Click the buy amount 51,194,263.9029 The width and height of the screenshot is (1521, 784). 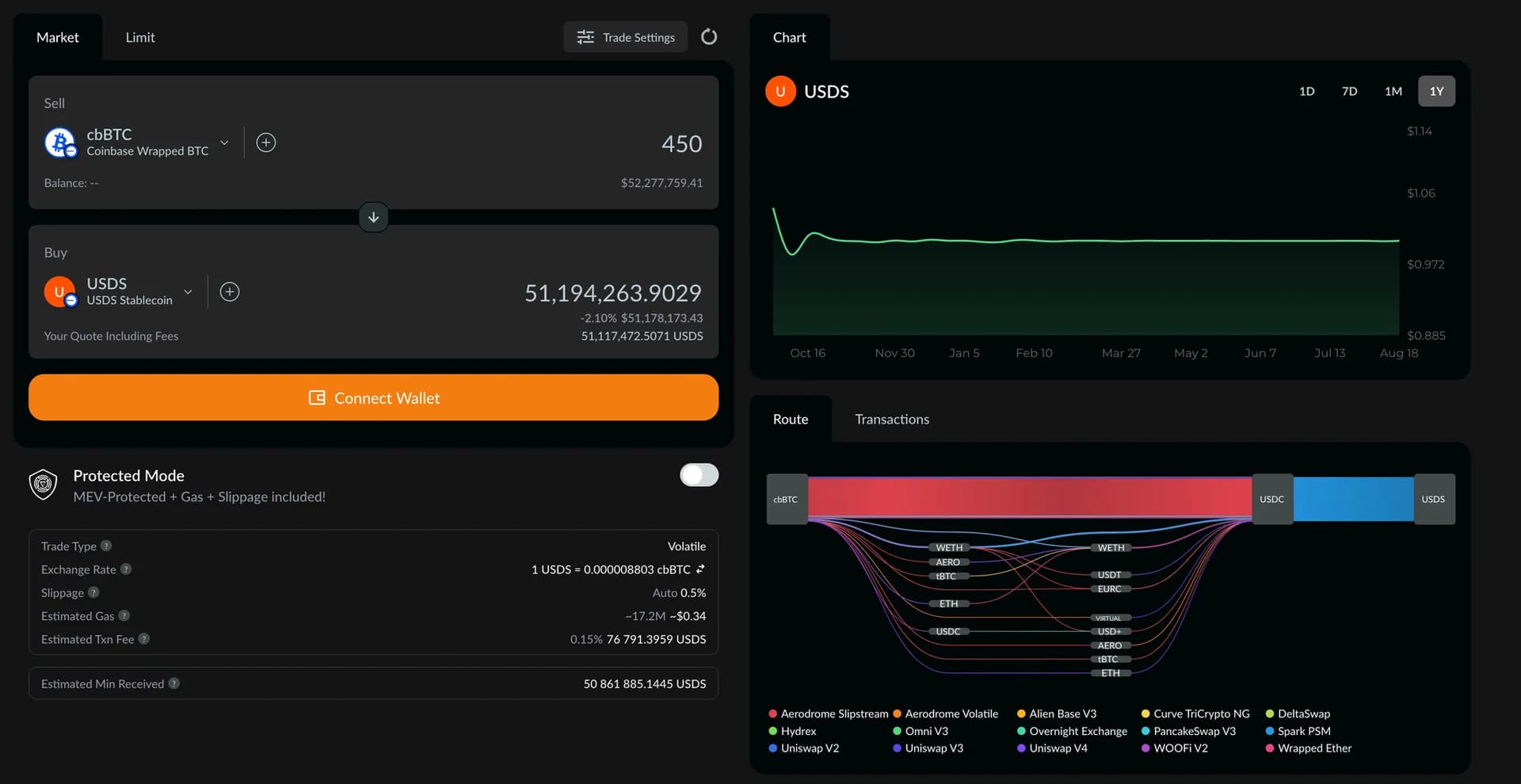click(612, 293)
